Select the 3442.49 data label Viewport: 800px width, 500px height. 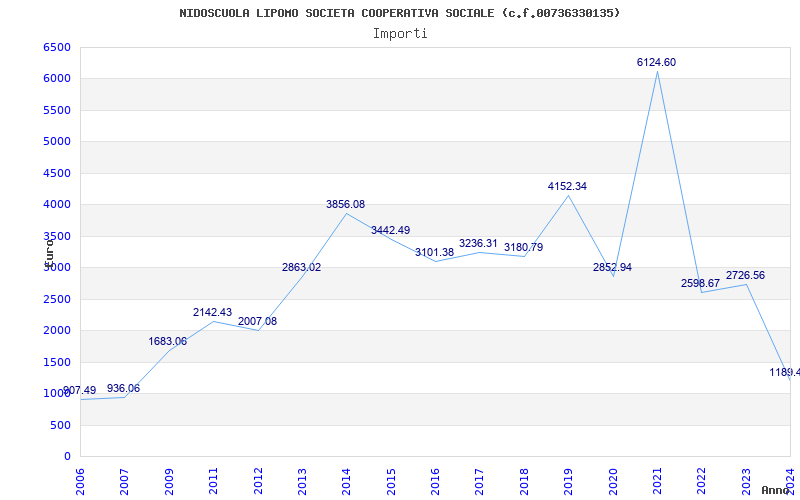pos(390,230)
